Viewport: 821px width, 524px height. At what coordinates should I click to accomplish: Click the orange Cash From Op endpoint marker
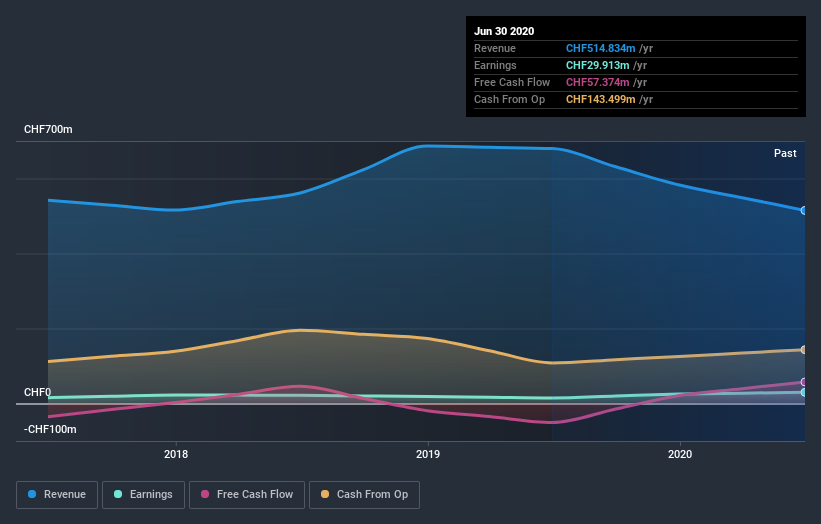point(804,350)
